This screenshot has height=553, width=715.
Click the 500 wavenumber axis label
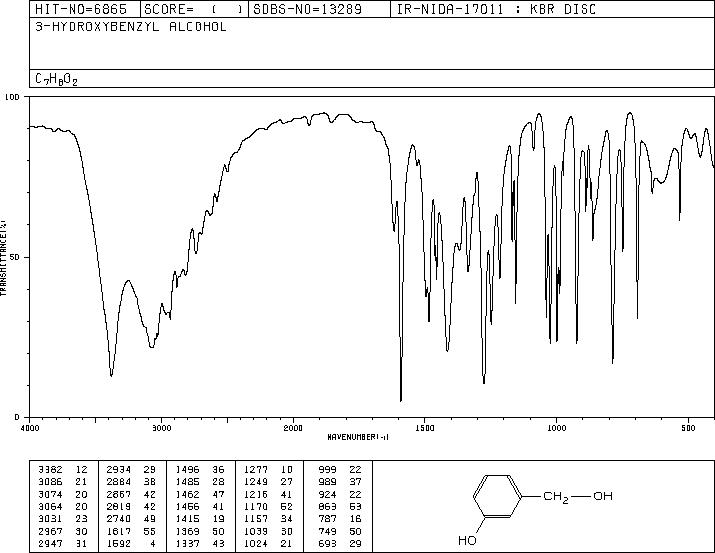[x=688, y=428]
